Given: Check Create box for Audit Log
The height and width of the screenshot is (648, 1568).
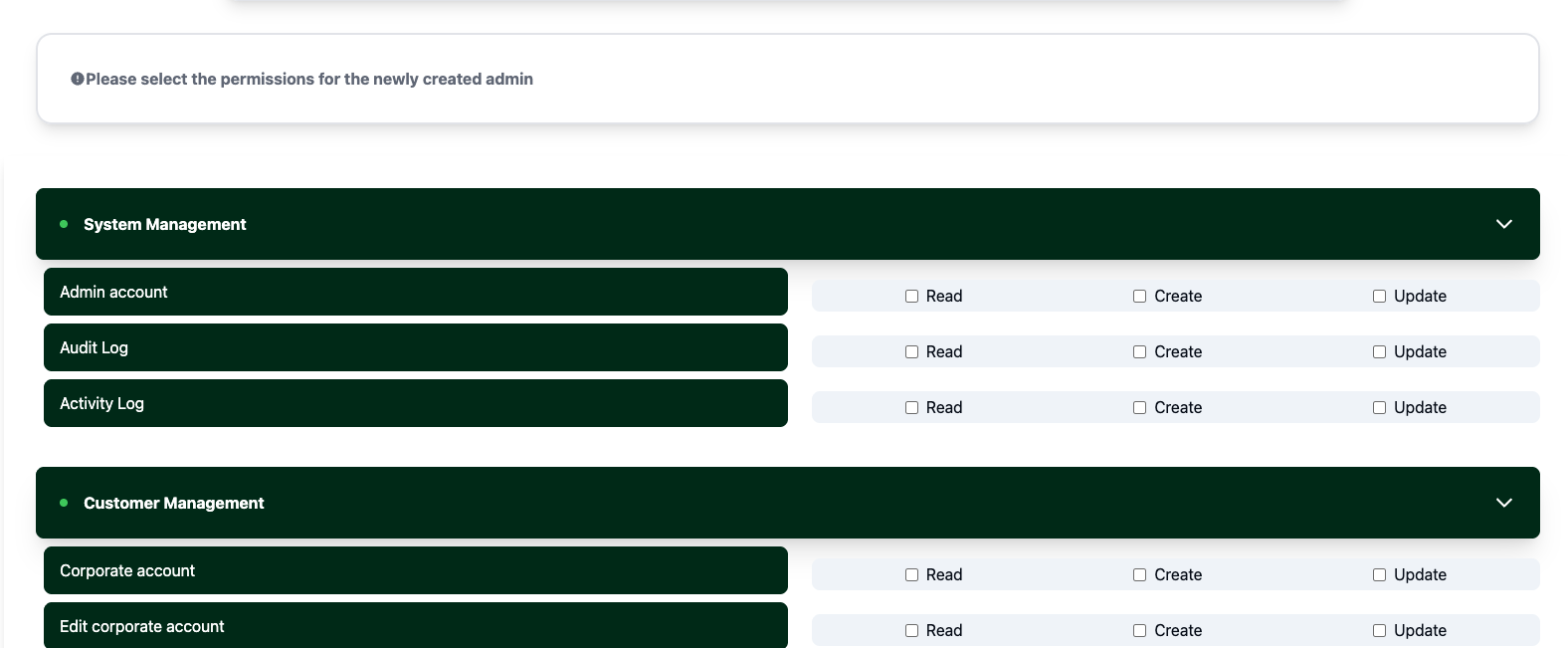Looking at the screenshot, I should tap(1139, 351).
